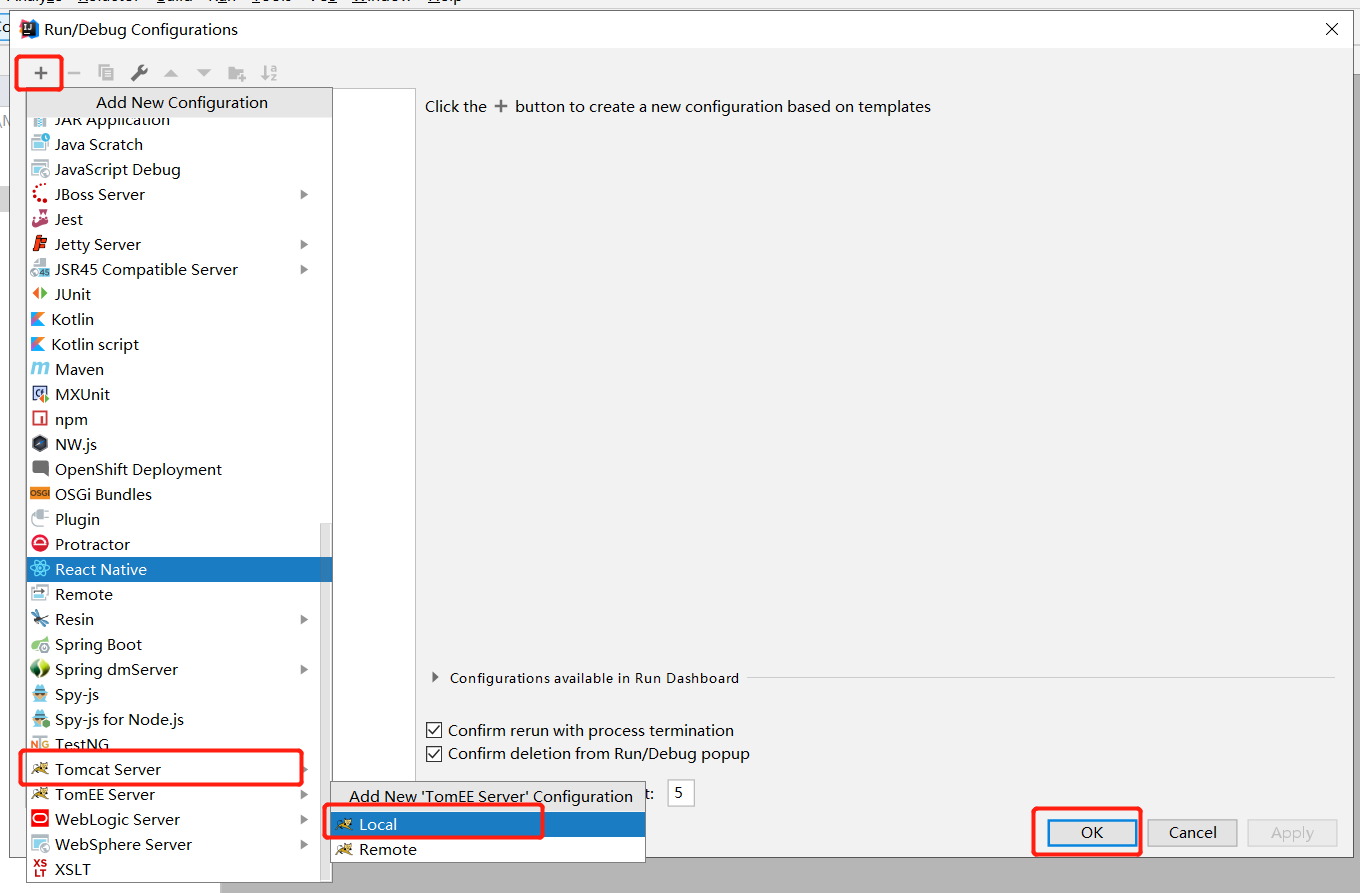The width and height of the screenshot is (1360, 893).
Task: Click the React Native atom icon
Action: coord(40,569)
